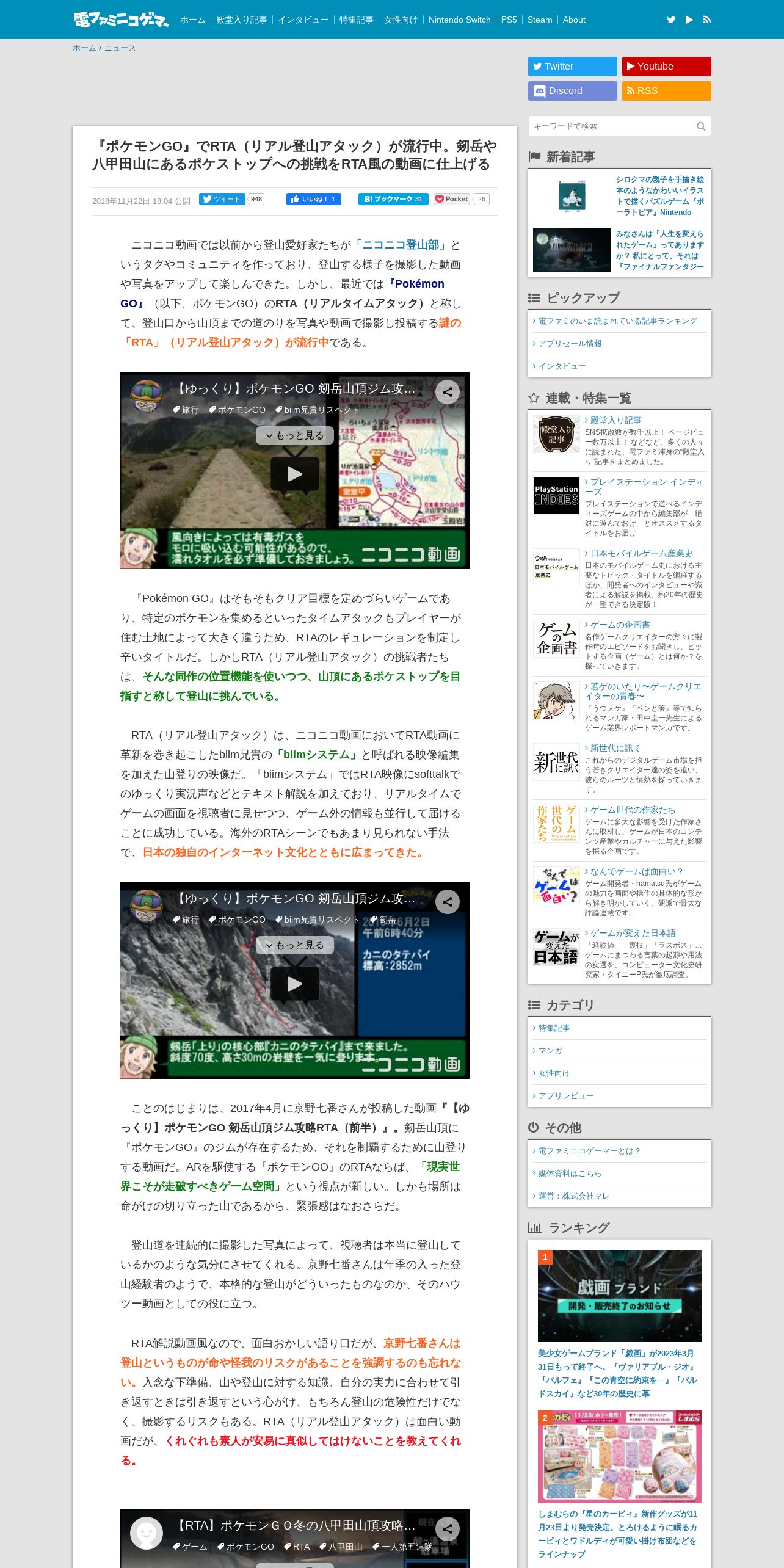
Task: Open the 女性向け nav item
Action: [x=401, y=20]
